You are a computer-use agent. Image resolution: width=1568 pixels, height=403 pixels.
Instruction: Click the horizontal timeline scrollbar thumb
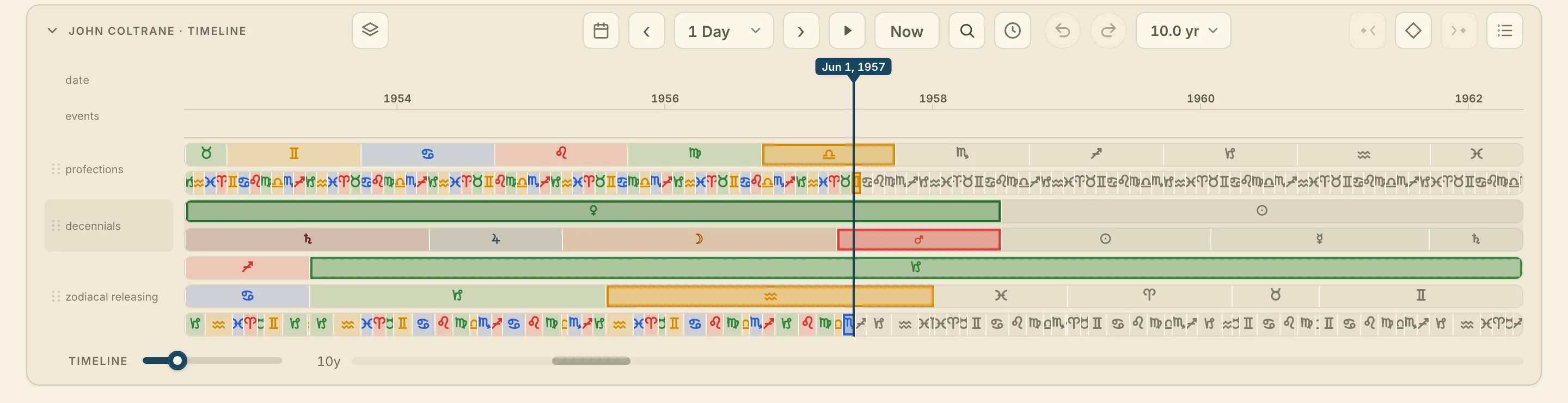pyautogui.click(x=591, y=361)
